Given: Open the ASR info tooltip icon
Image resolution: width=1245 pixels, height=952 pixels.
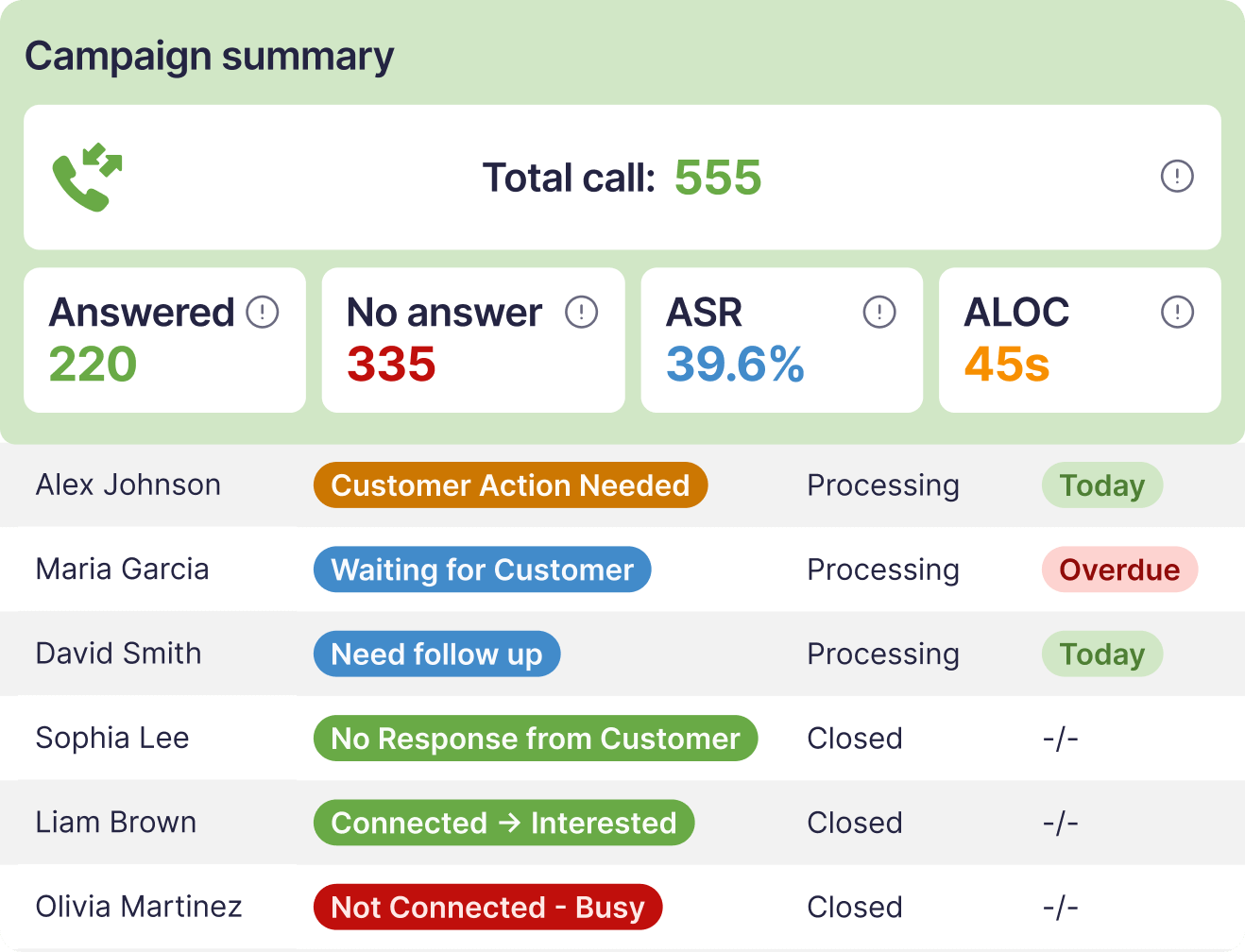Looking at the screenshot, I should pyautogui.click(x=878, y=311).
